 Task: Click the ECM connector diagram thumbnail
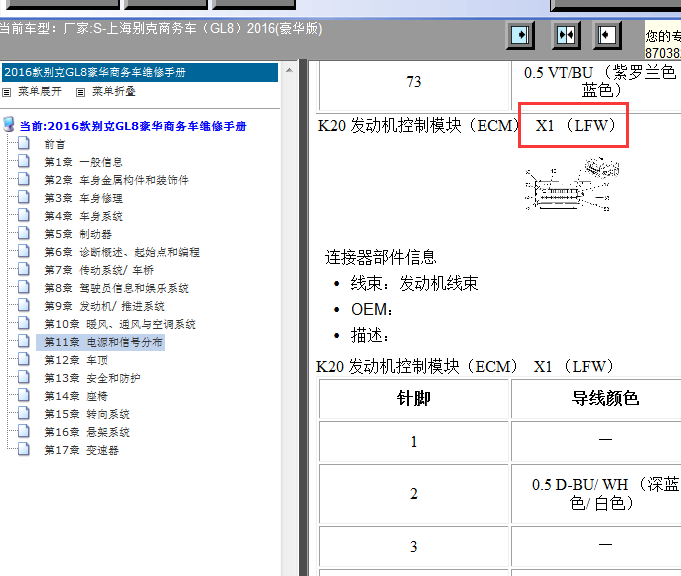[572, 184]
